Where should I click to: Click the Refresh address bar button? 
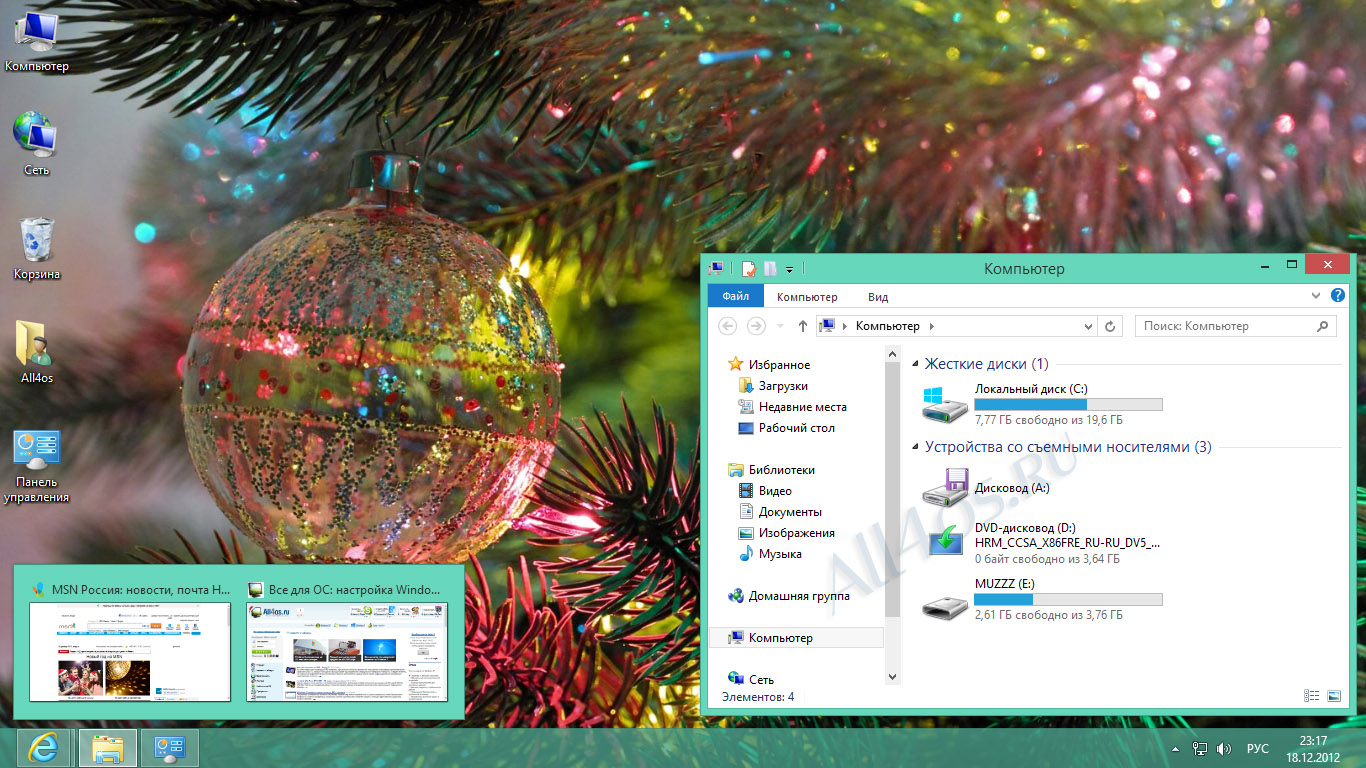point(1110,326)
